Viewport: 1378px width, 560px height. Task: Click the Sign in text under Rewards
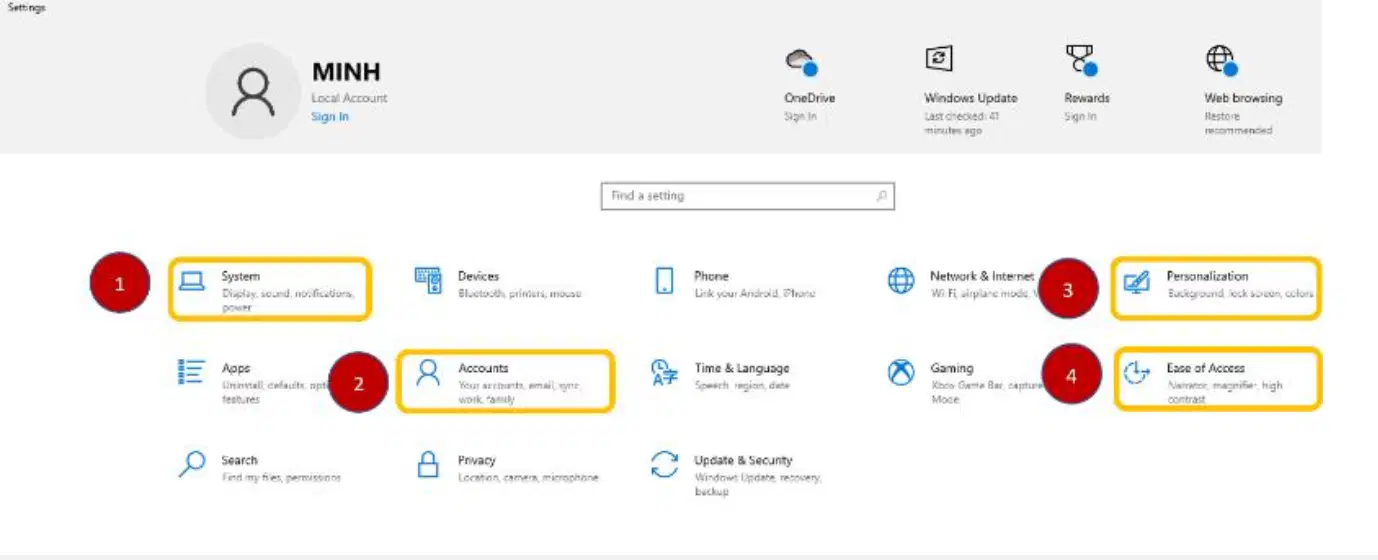tap(1080, 116)
